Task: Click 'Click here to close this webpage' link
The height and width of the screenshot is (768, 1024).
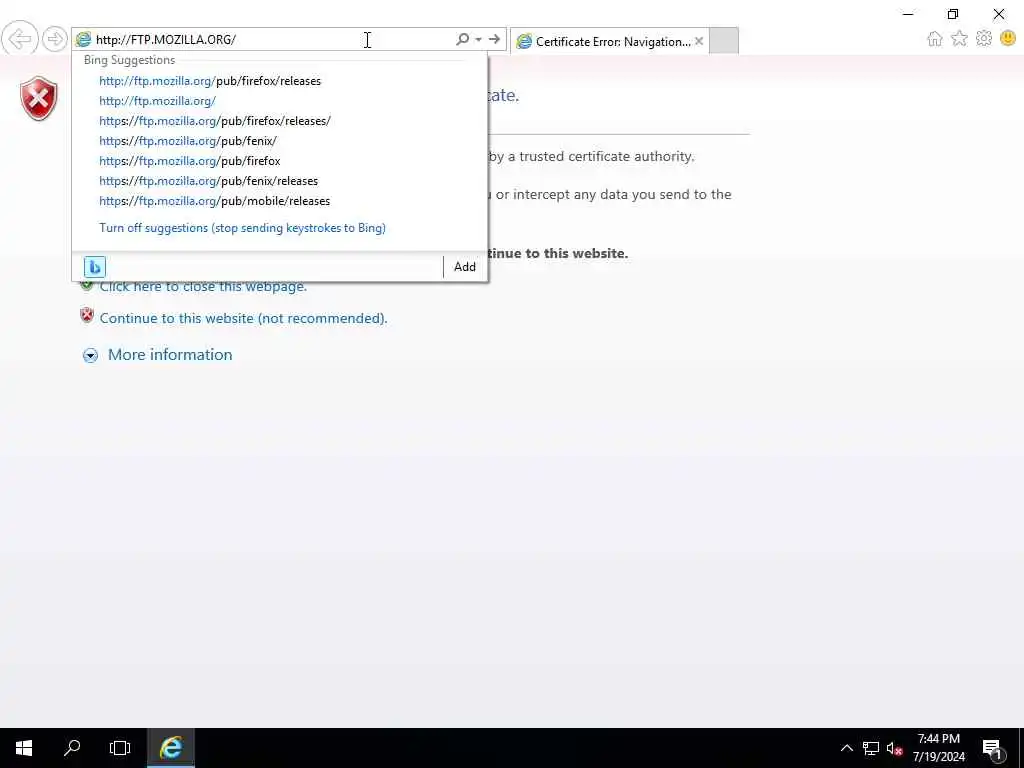Action: click(x=203, y=286)
